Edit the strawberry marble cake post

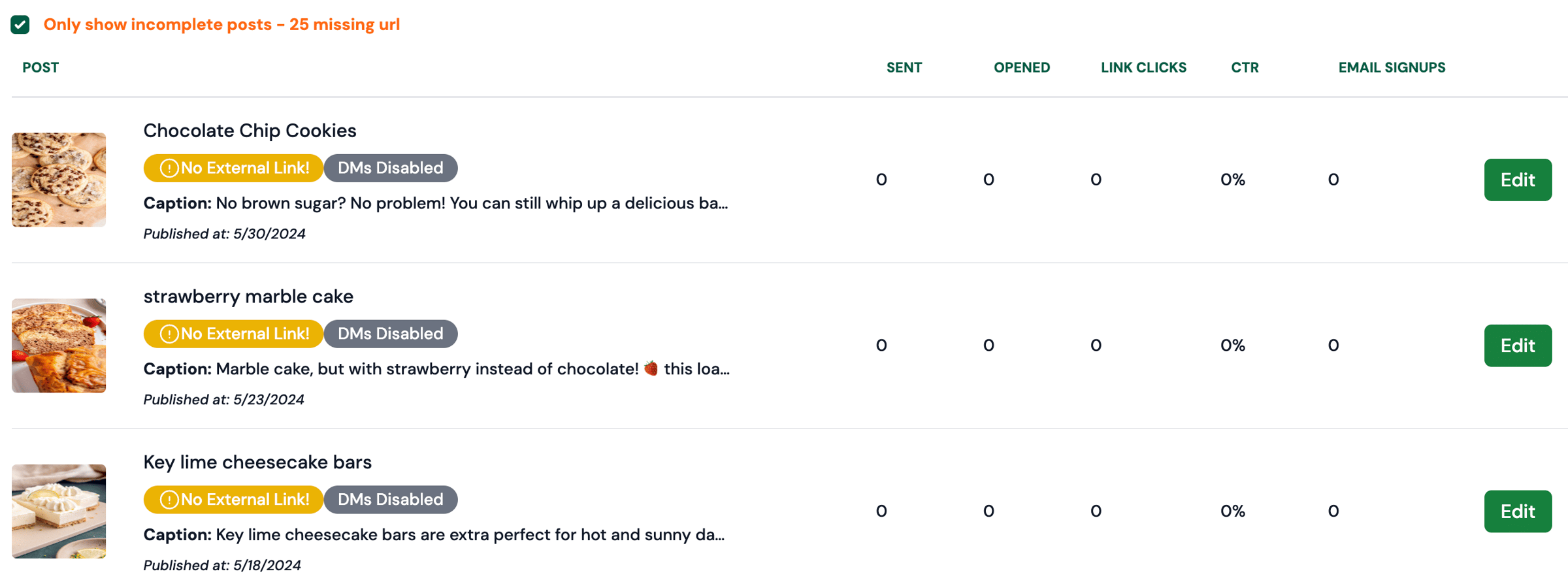[1518, 346]
